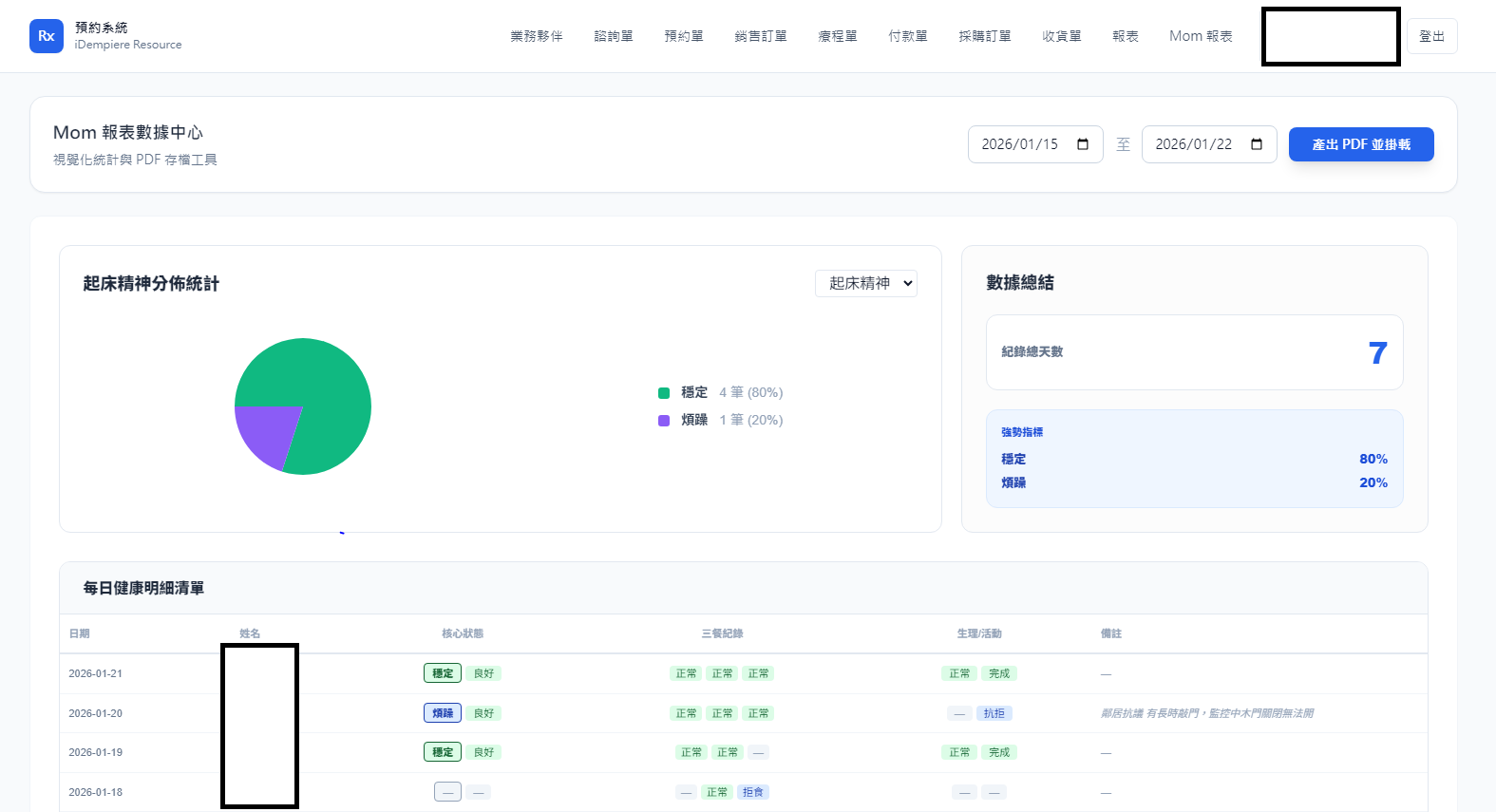Expand the 起床精神 chart dropdown
The height and width of the screenshot is (812, 1496).
(x=865, y=283)
